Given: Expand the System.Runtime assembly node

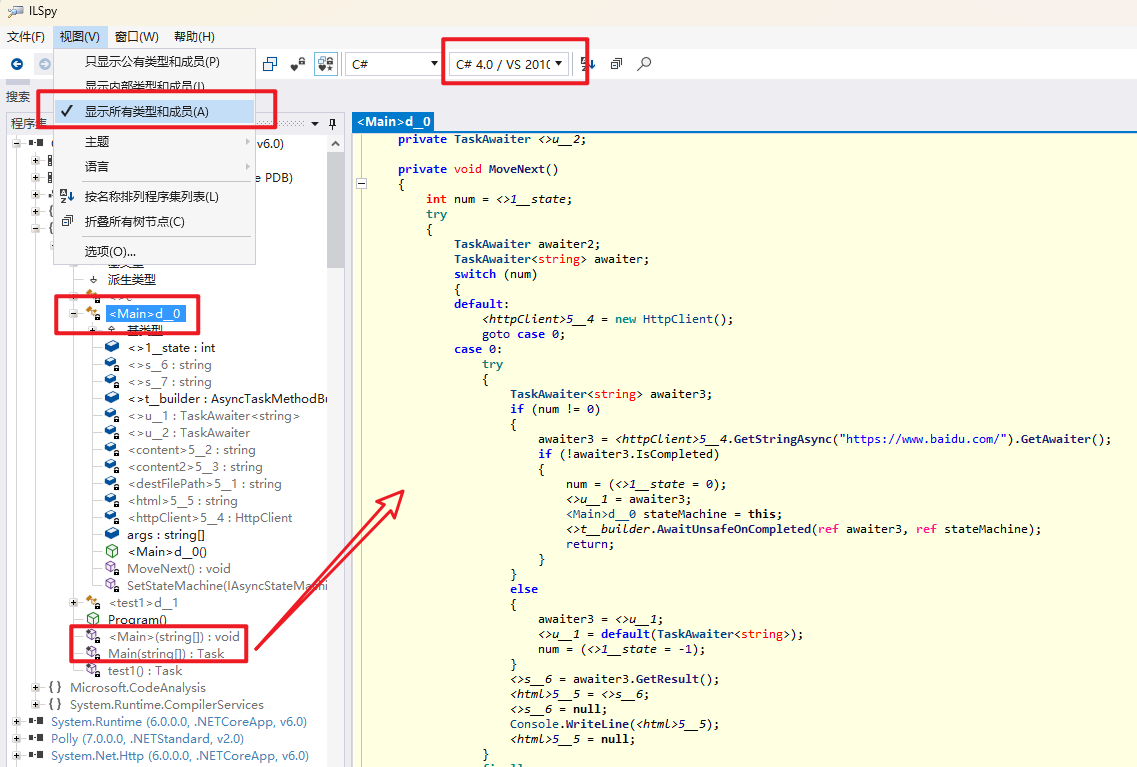Looking at the screenshot, I should click(16, 721).
